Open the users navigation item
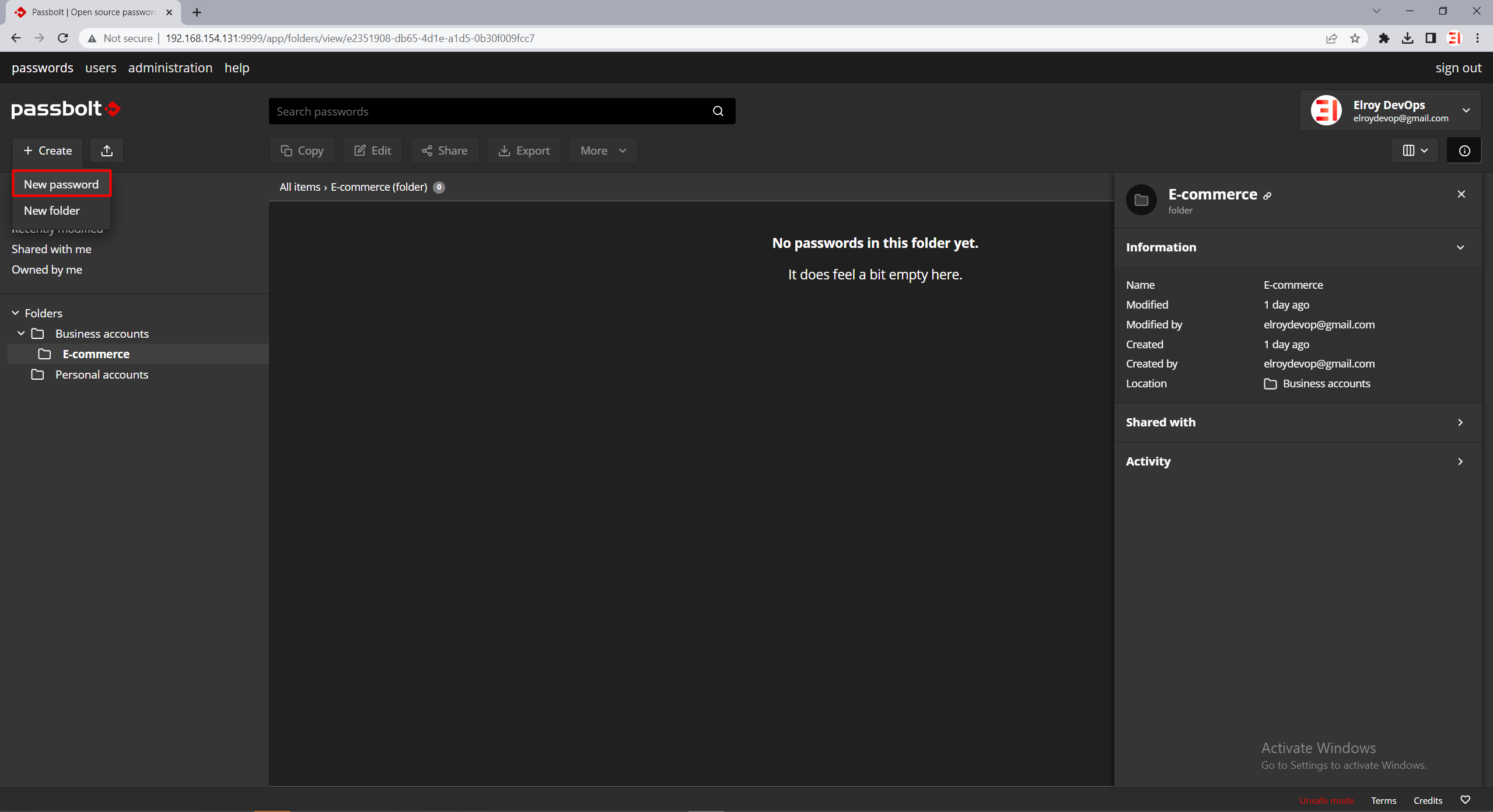This screenshot has width=1493, height=812. tap(101, 68)
